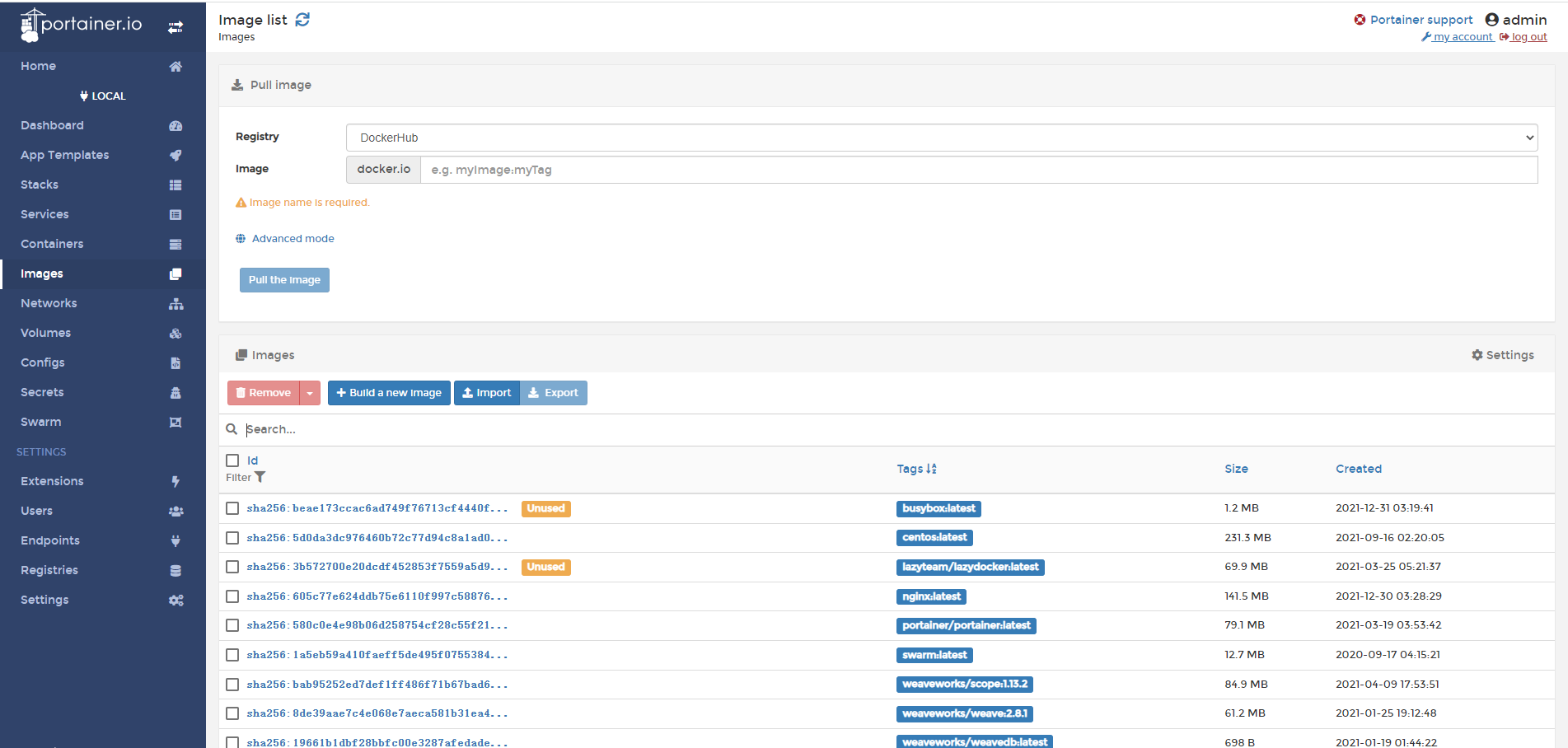Click the Id column filter funnel icon
This screenshot has width=1568, height=748.
tap(260, 477)
